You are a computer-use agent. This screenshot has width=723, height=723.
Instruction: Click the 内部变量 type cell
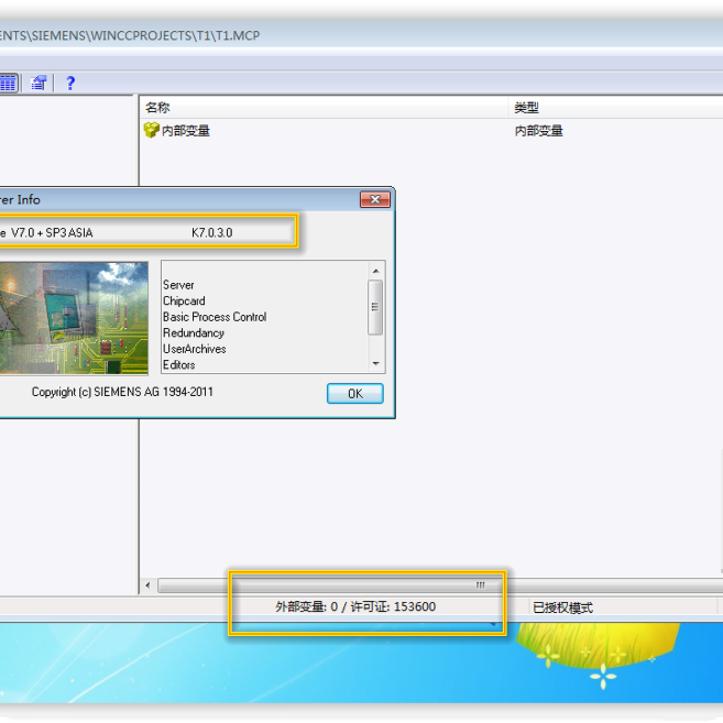click(x=539, y=131)
